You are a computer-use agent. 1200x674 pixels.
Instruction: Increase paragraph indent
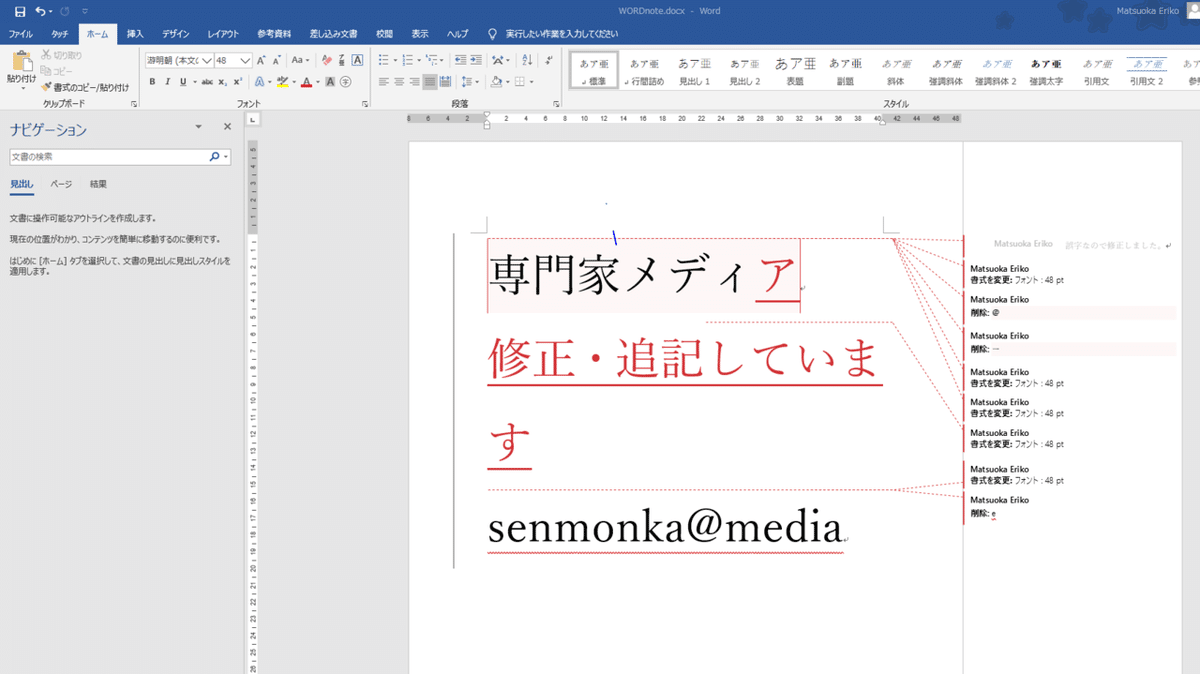[476, 60]
